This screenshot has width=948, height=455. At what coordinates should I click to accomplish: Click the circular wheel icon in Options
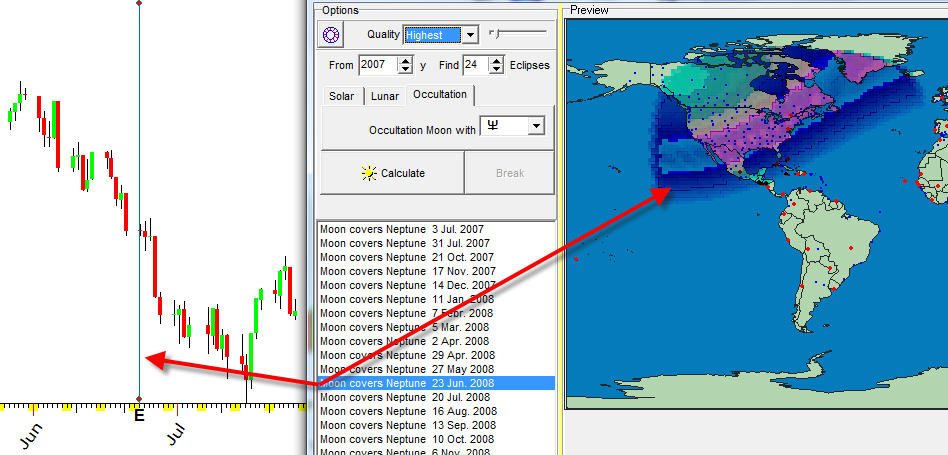pyautogui.click(x=331, y=35)
